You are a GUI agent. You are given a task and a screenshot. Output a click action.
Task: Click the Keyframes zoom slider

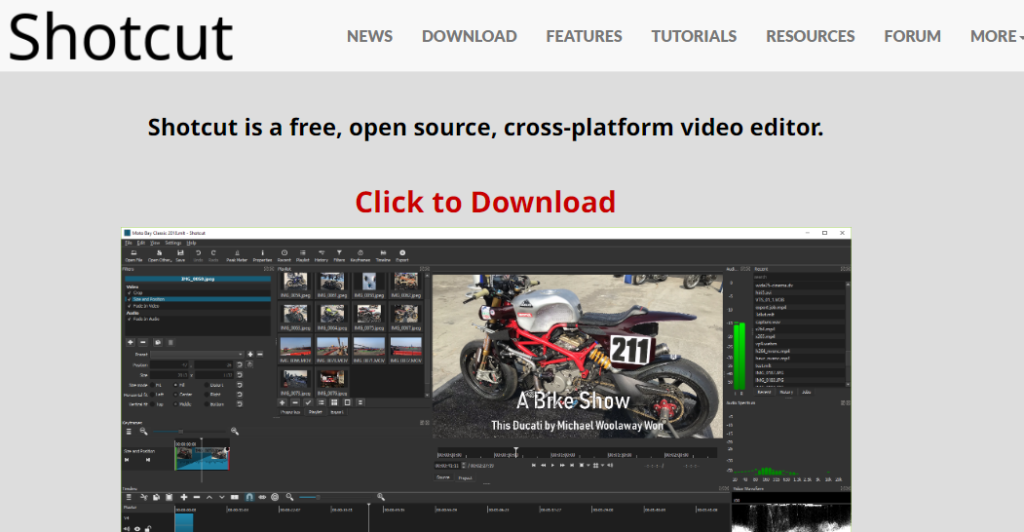coord(189,431)
